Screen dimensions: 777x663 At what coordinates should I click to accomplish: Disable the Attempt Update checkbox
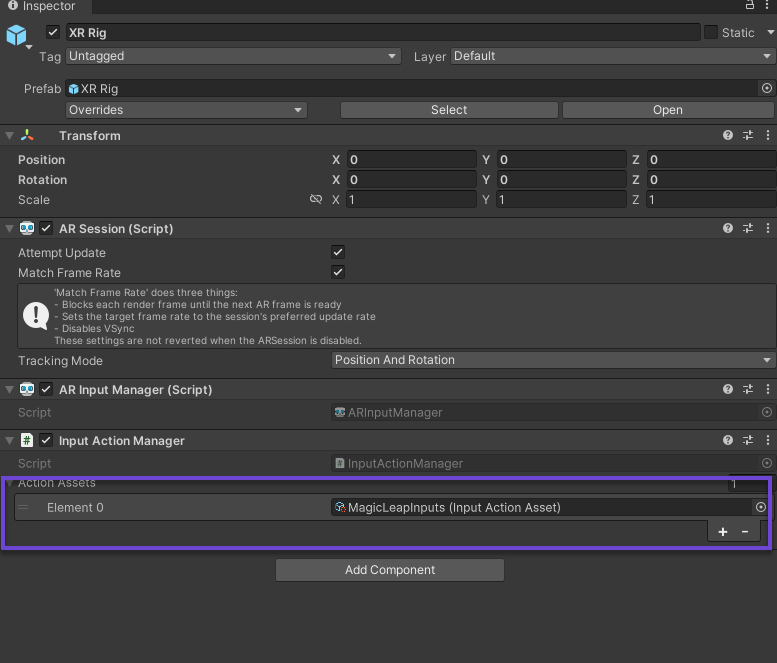click(338, 253)
